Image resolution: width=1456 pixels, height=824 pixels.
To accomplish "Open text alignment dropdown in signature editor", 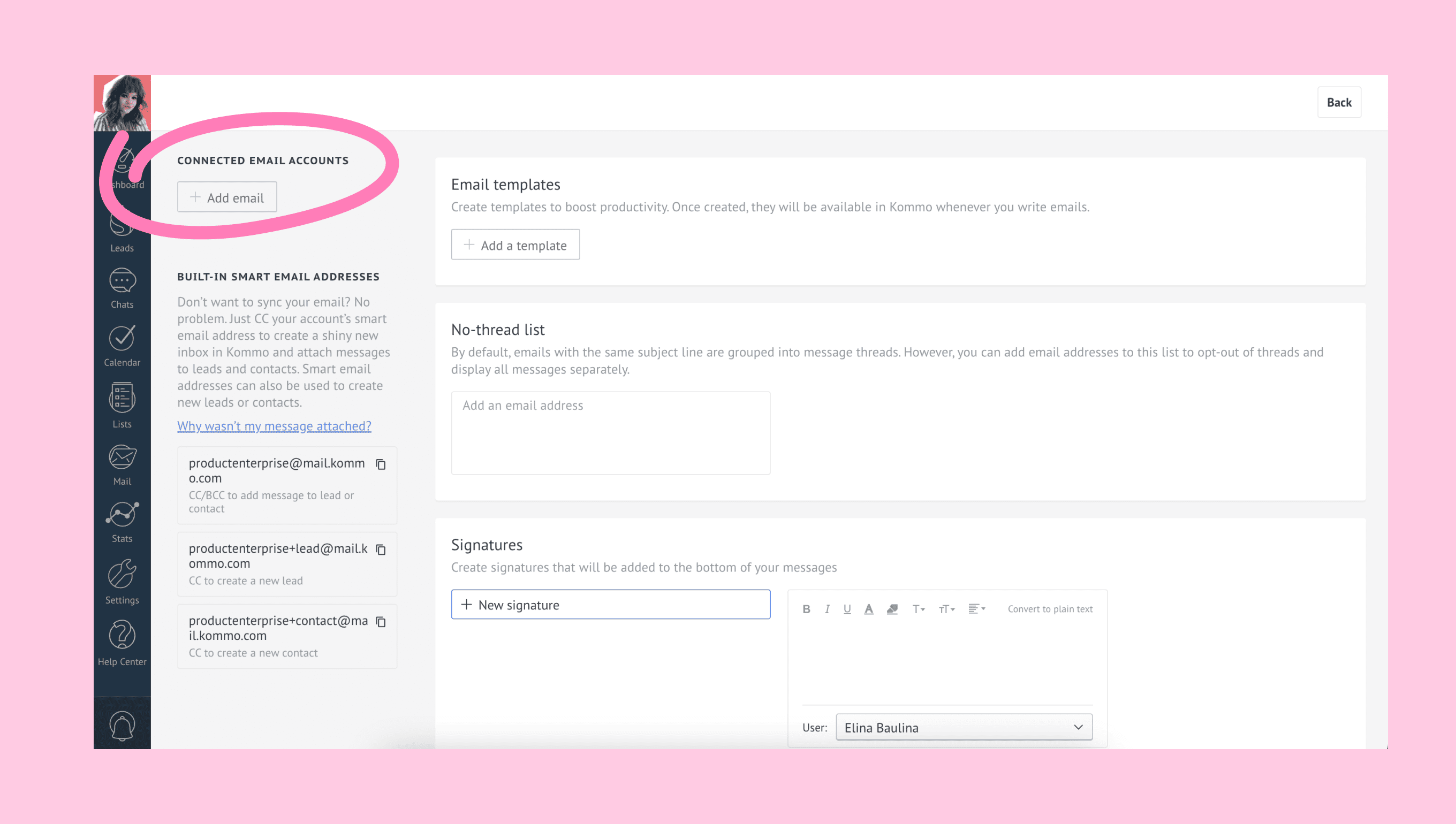I will tap(976, 609).
